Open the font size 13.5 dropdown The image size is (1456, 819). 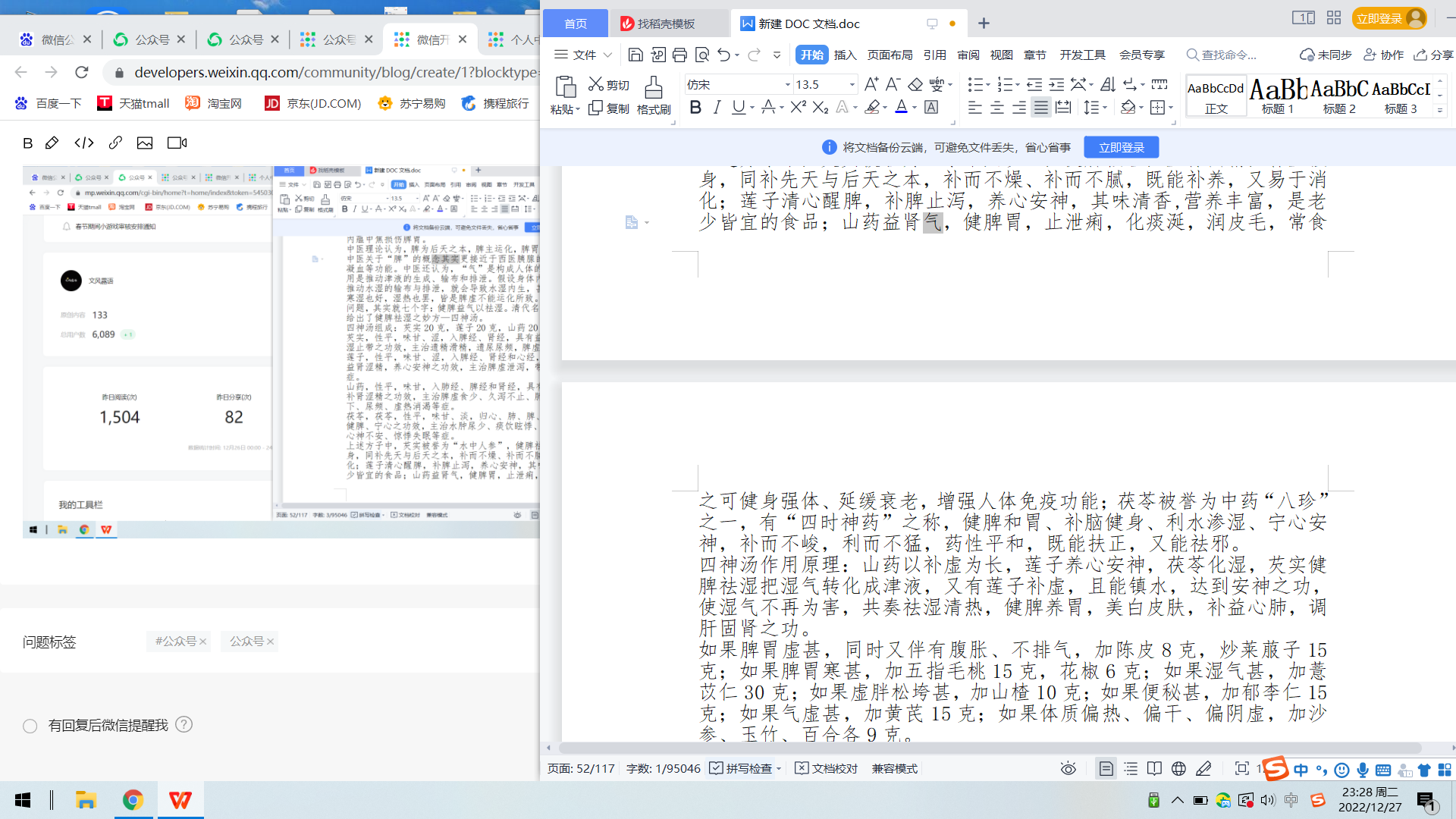852,85
